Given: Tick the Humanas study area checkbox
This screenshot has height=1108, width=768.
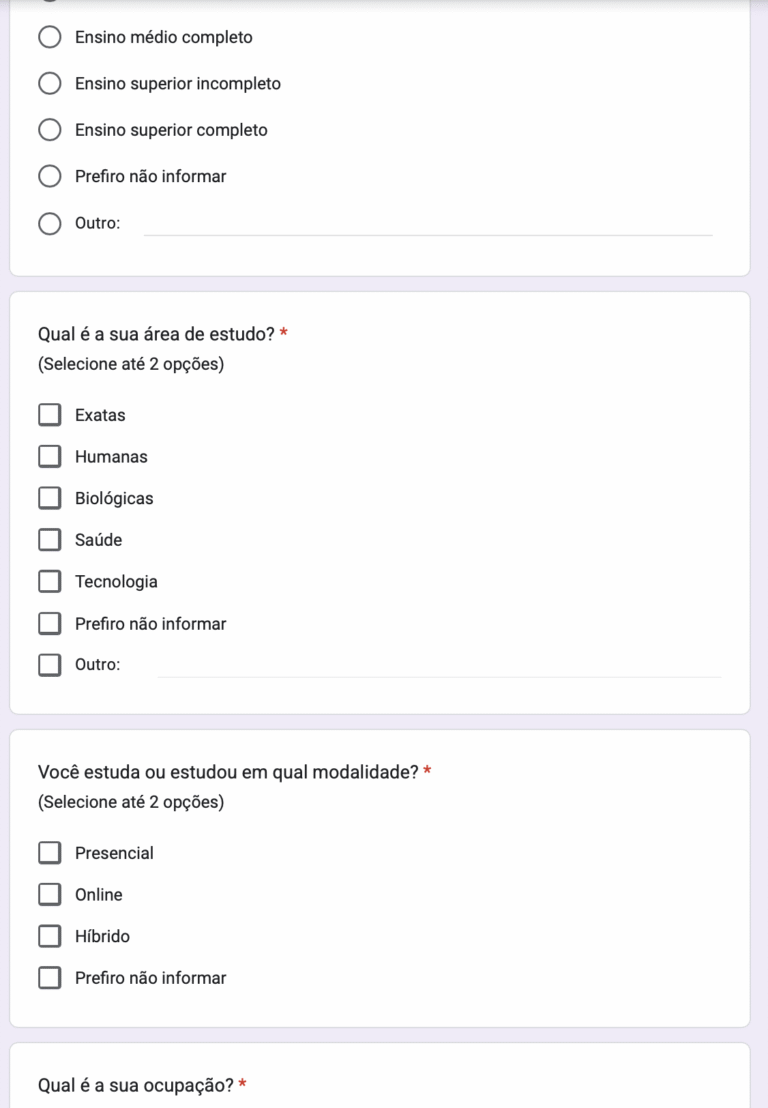Looking at the screenshot, I should pyautogui.click(x=49, y=457).
